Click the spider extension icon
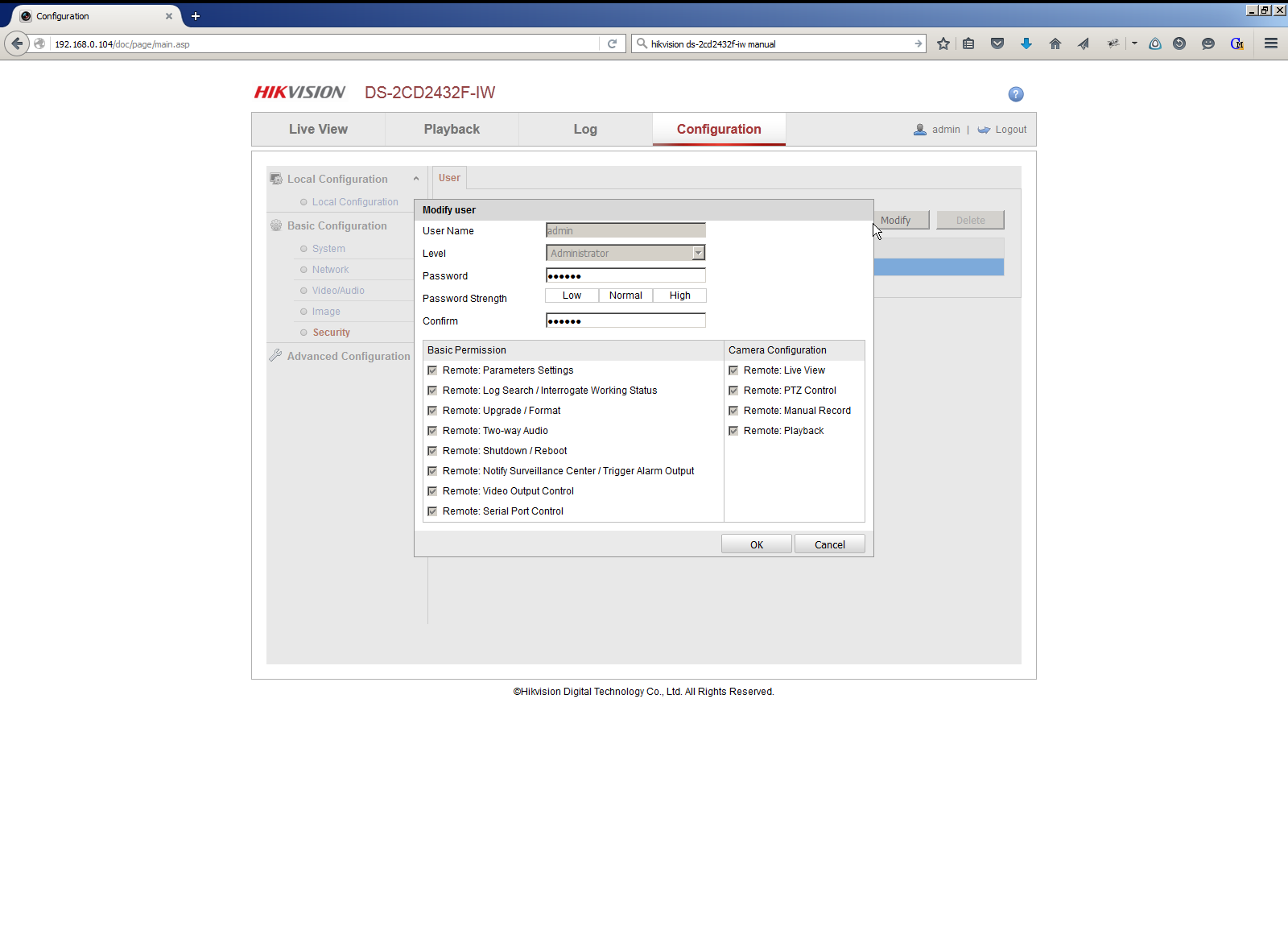 click(1113, 43)
